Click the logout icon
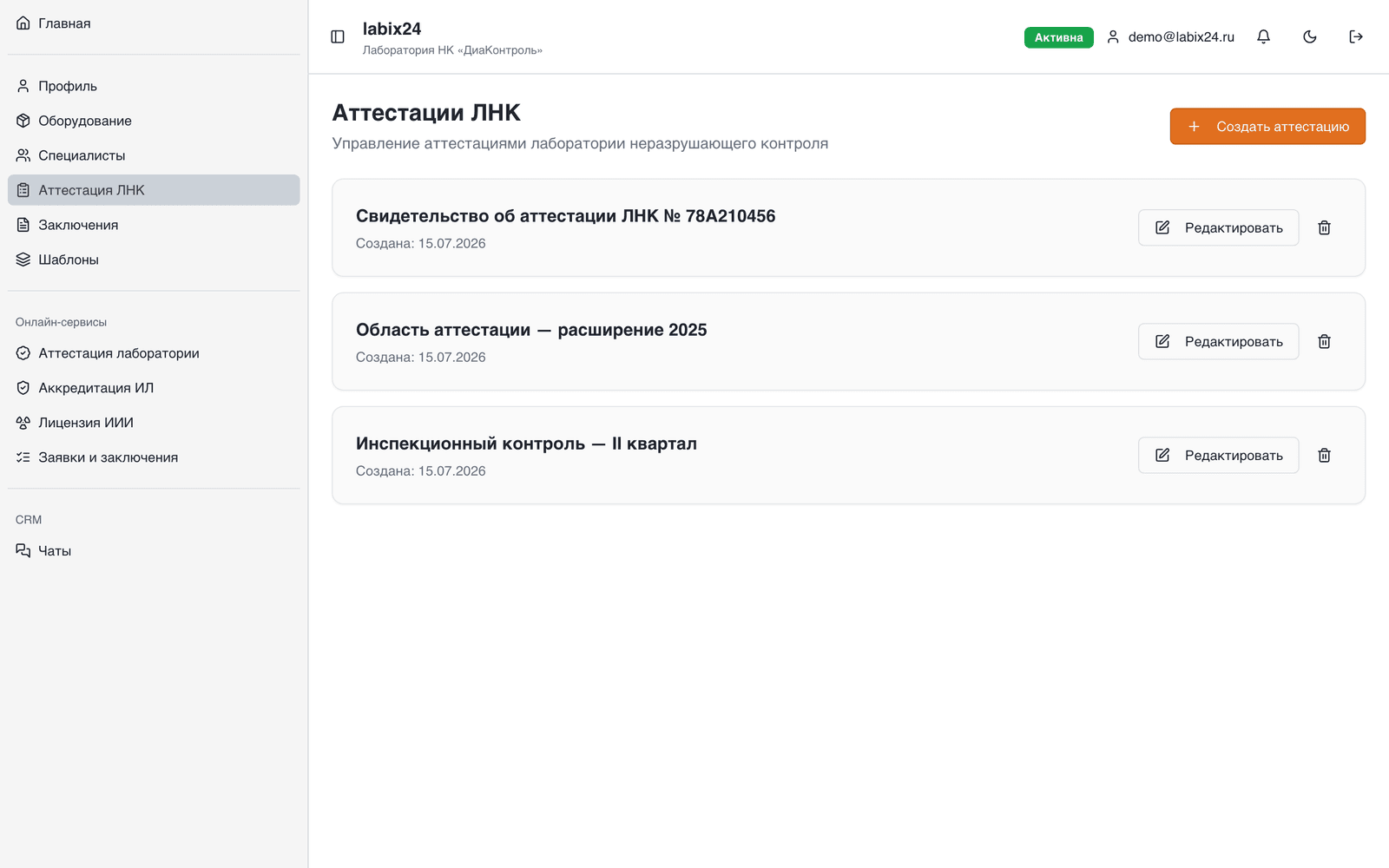1389x868 pixels. coord(1356,36)
